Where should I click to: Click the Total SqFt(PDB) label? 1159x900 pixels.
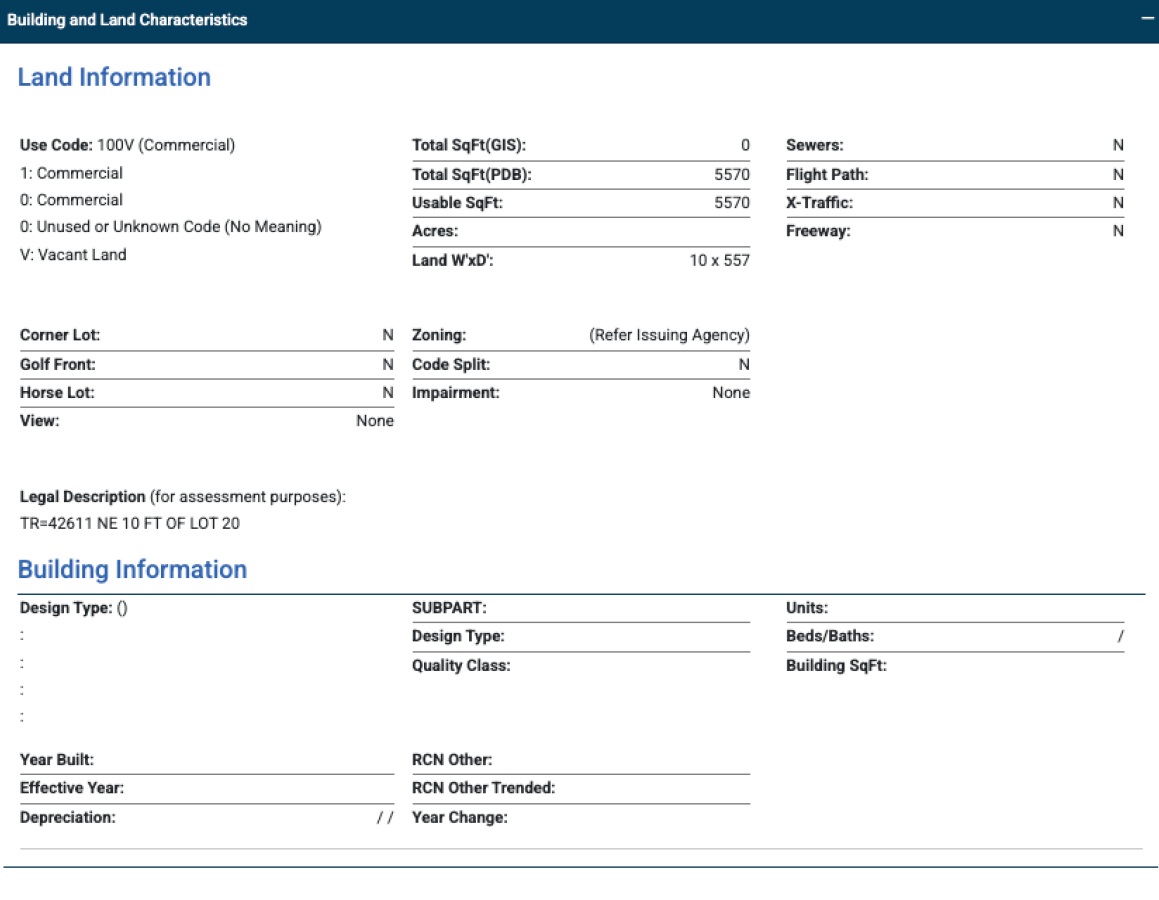pyautogui.click(x=471, y=175)
